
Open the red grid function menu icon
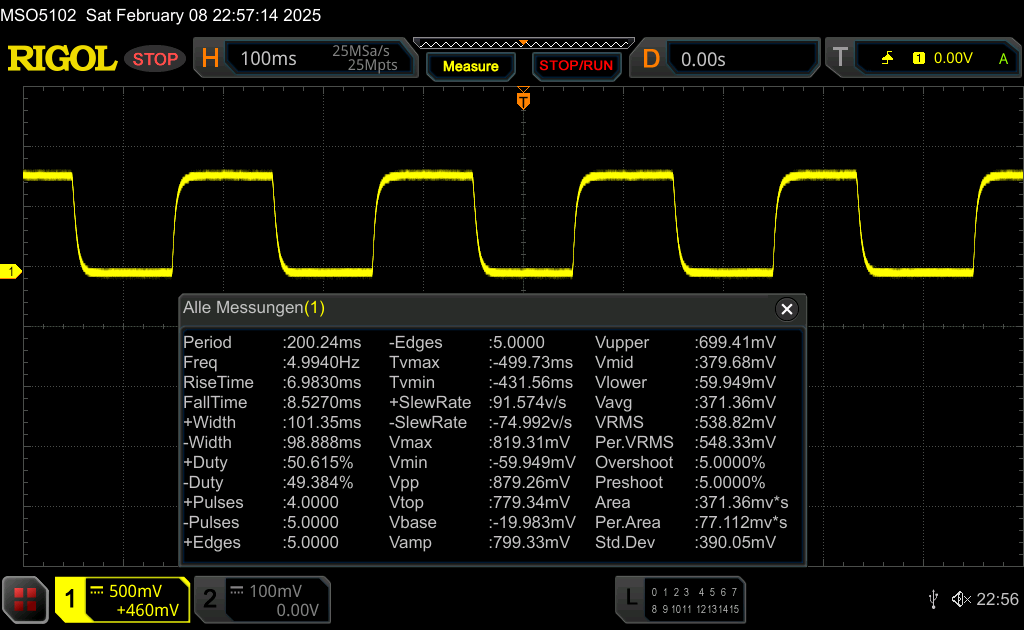pyautogui.click(x=25, y=599)
